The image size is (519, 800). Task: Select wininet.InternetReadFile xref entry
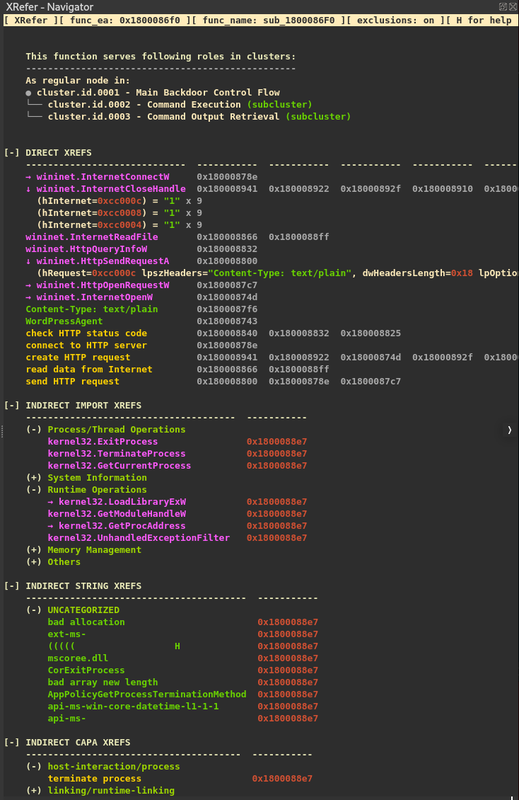pyautogui.click(x=92, y=237)
